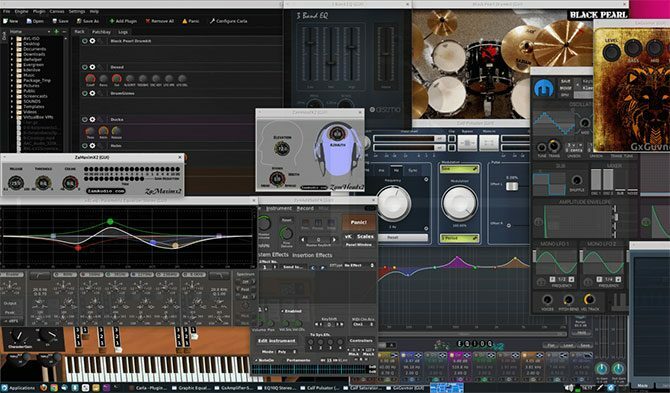
Task: Open the Plugin menu in Carla
Action: point(39,12)
